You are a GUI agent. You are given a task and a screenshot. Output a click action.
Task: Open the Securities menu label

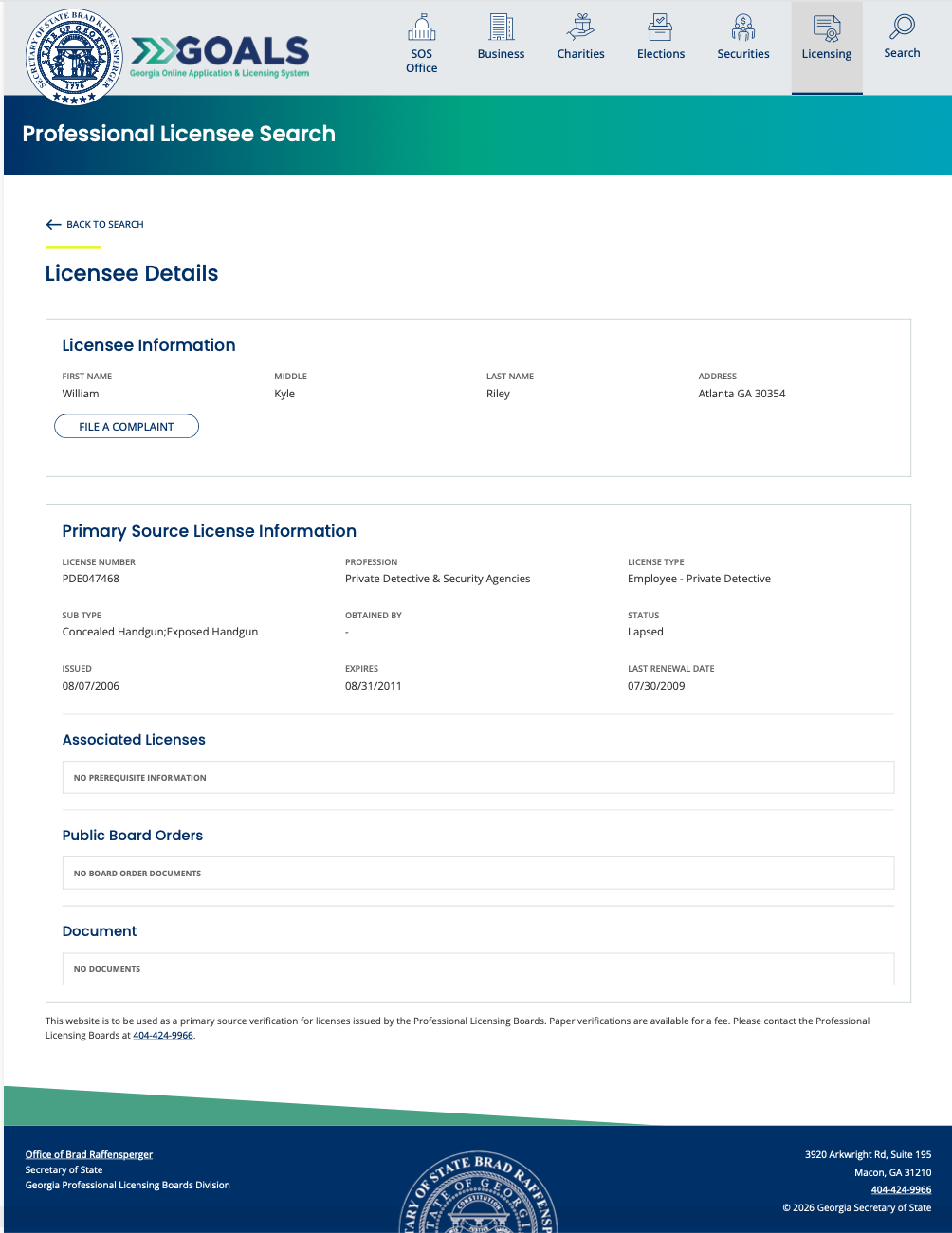tap(743, 54)
